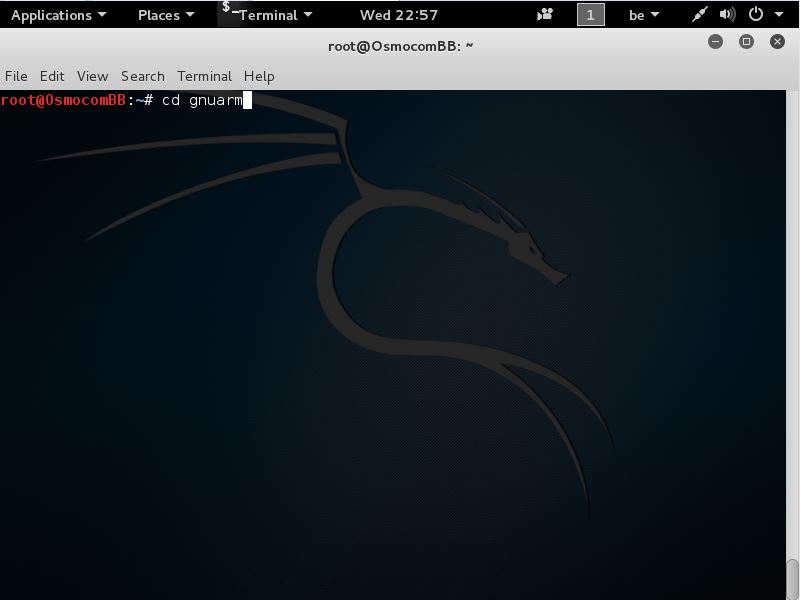The width and height of the screenshot is (801, 600).
Task: Click the root@OsmocomBB prompt text
Action: click(x=63, y=100)
